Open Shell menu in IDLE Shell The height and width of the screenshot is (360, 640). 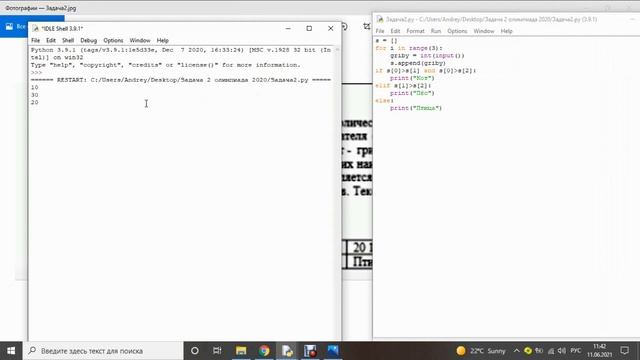[68, 40]
